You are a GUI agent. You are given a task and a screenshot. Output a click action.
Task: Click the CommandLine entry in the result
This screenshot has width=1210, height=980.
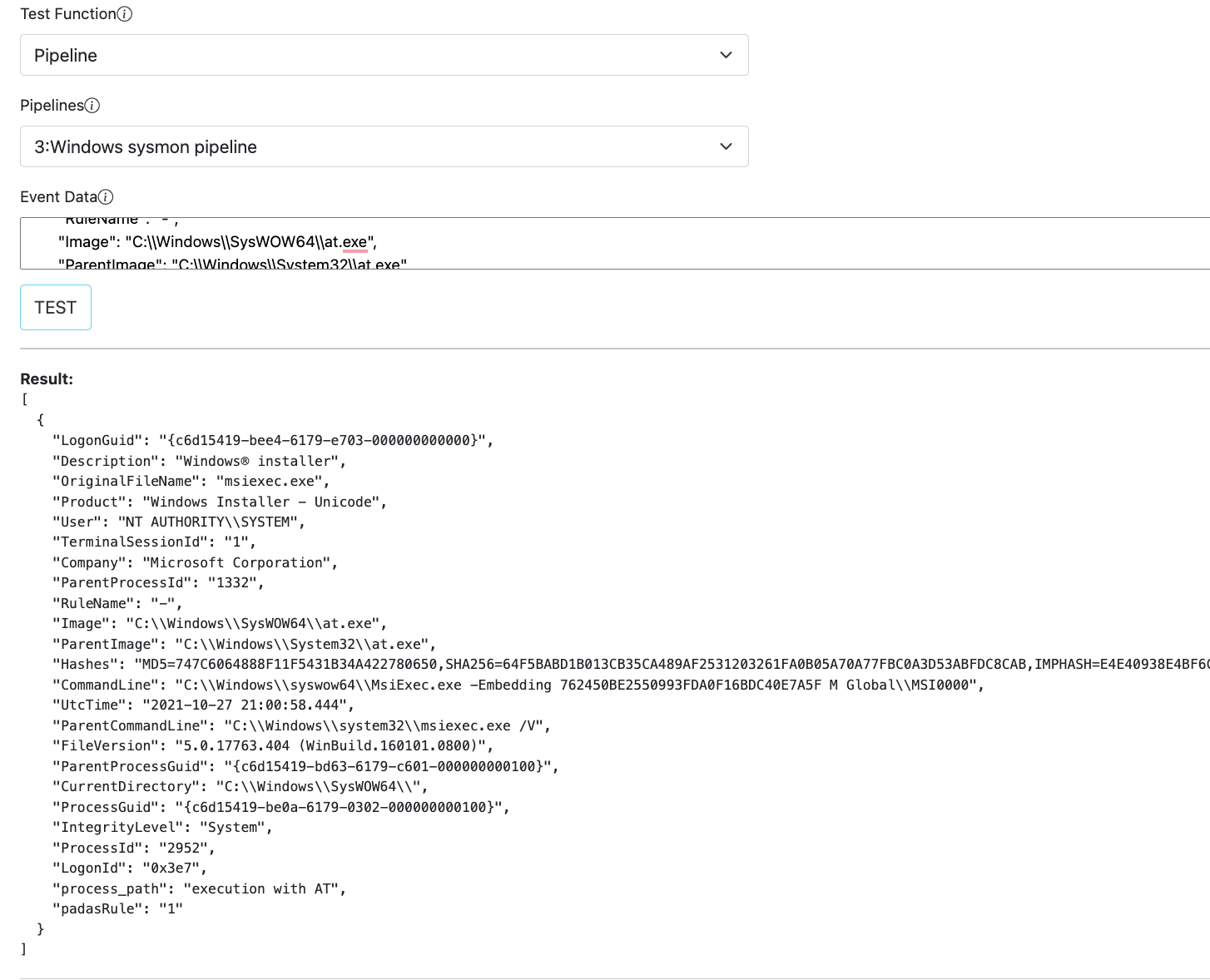[518, 685]
